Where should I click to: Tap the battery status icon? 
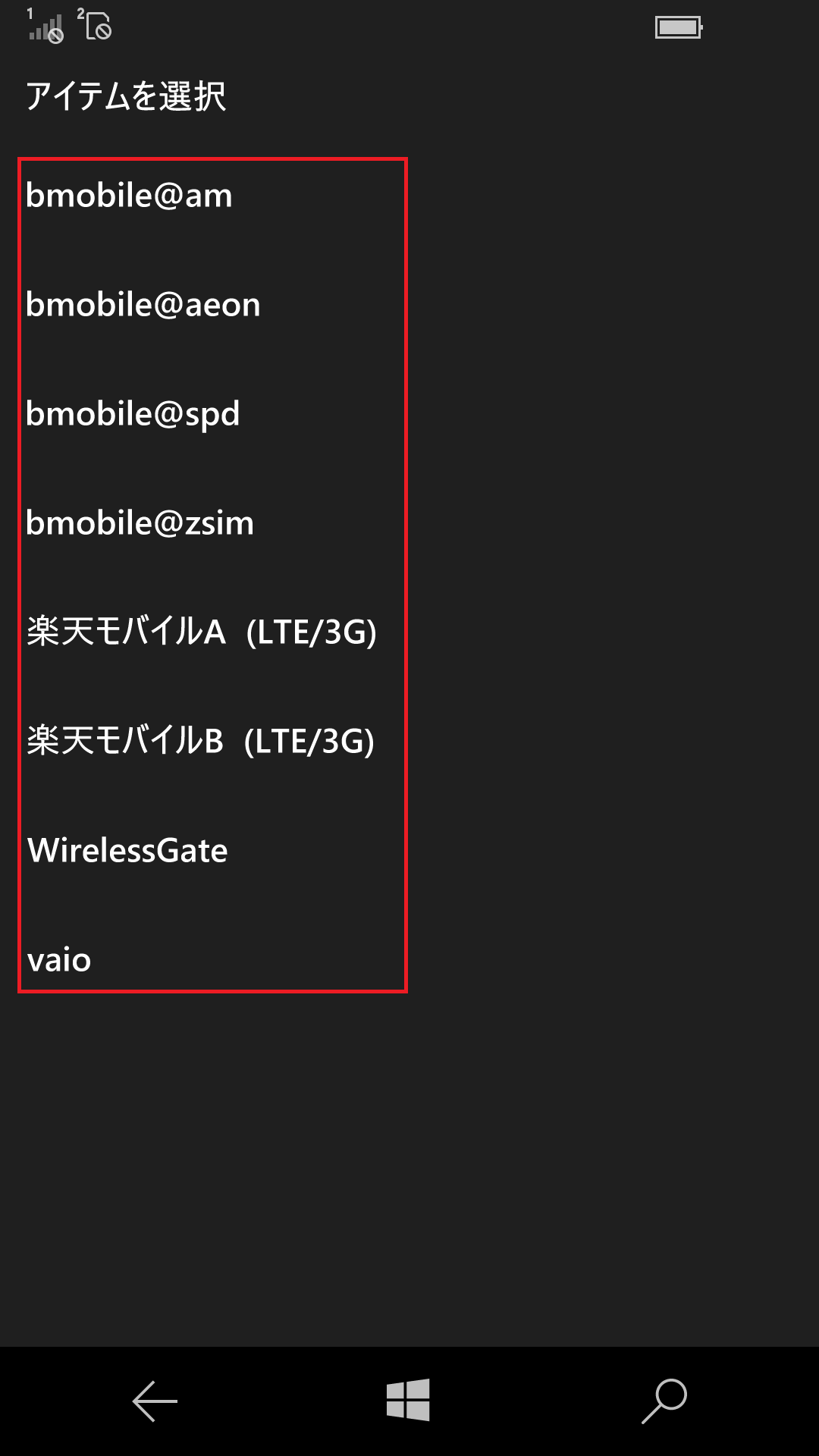[x=679, y=27]
